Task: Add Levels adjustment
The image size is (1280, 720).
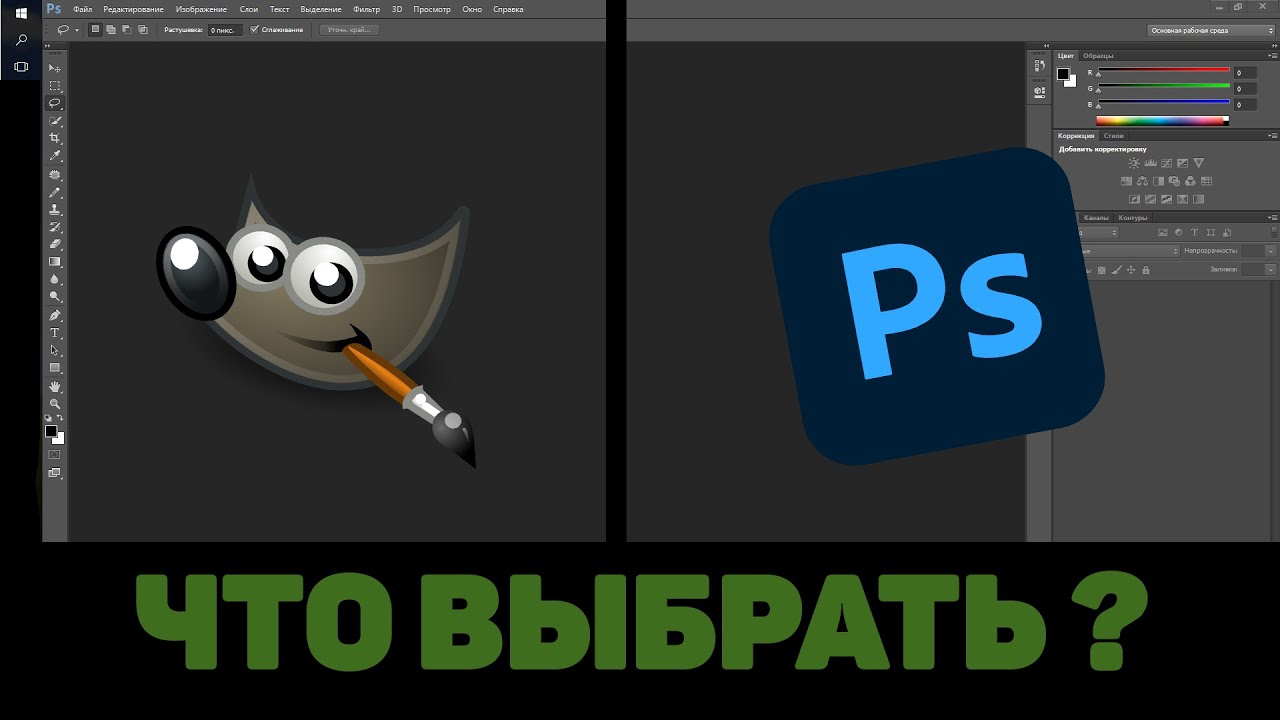Action: [1150, 163]
